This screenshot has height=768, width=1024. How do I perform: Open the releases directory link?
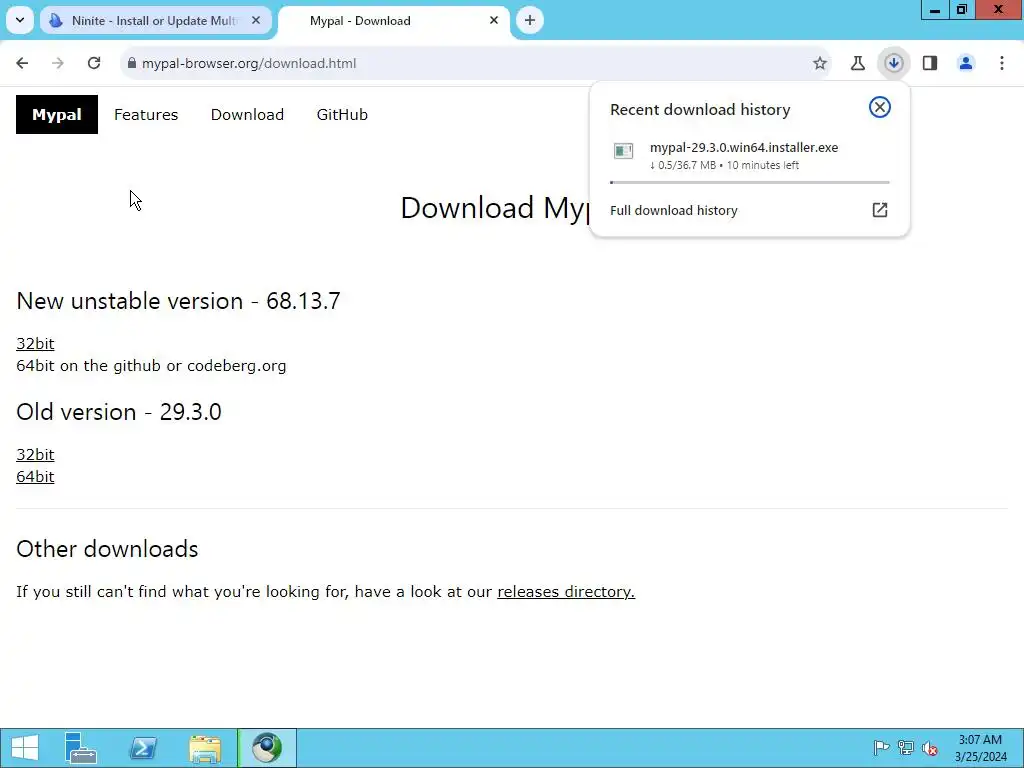[566, 592]
